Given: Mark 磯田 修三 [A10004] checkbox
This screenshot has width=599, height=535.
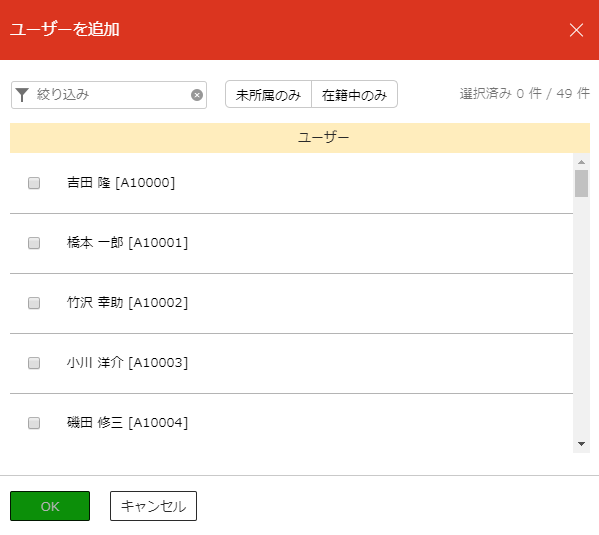Looking at the screenshot, I should pos(34,423).
